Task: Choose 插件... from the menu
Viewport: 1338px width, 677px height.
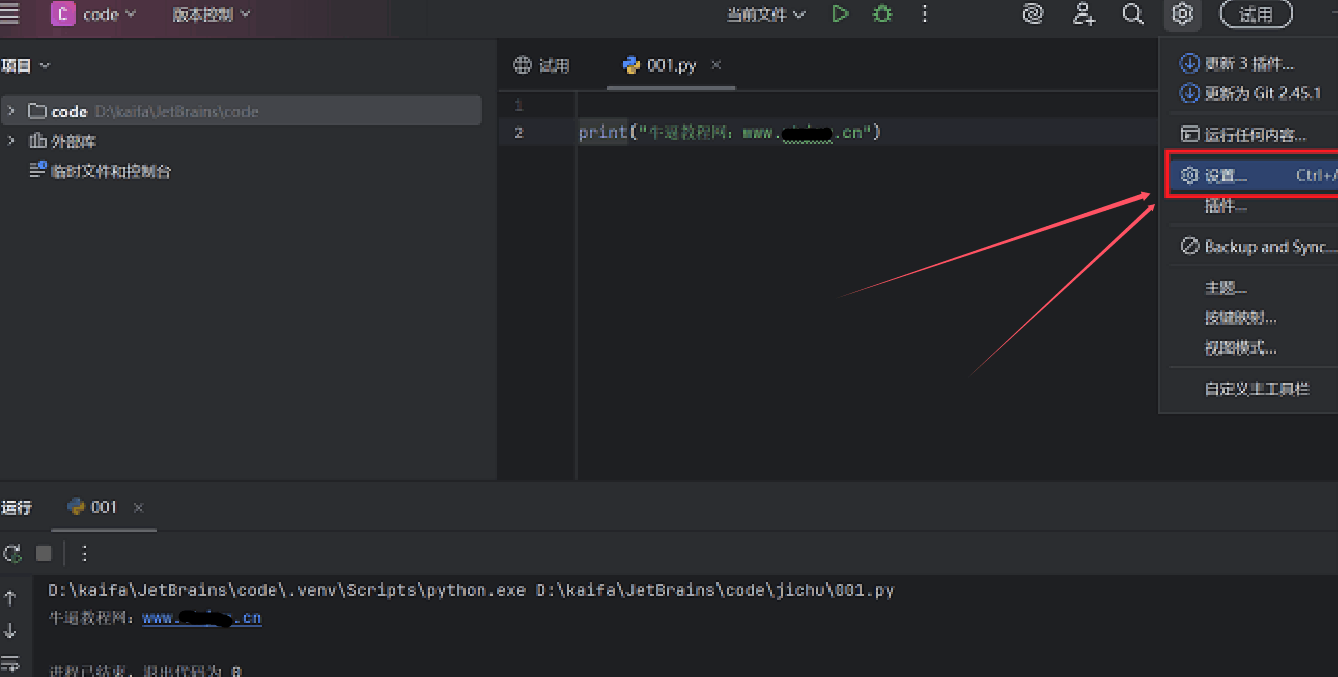Action: point(1225,206)
